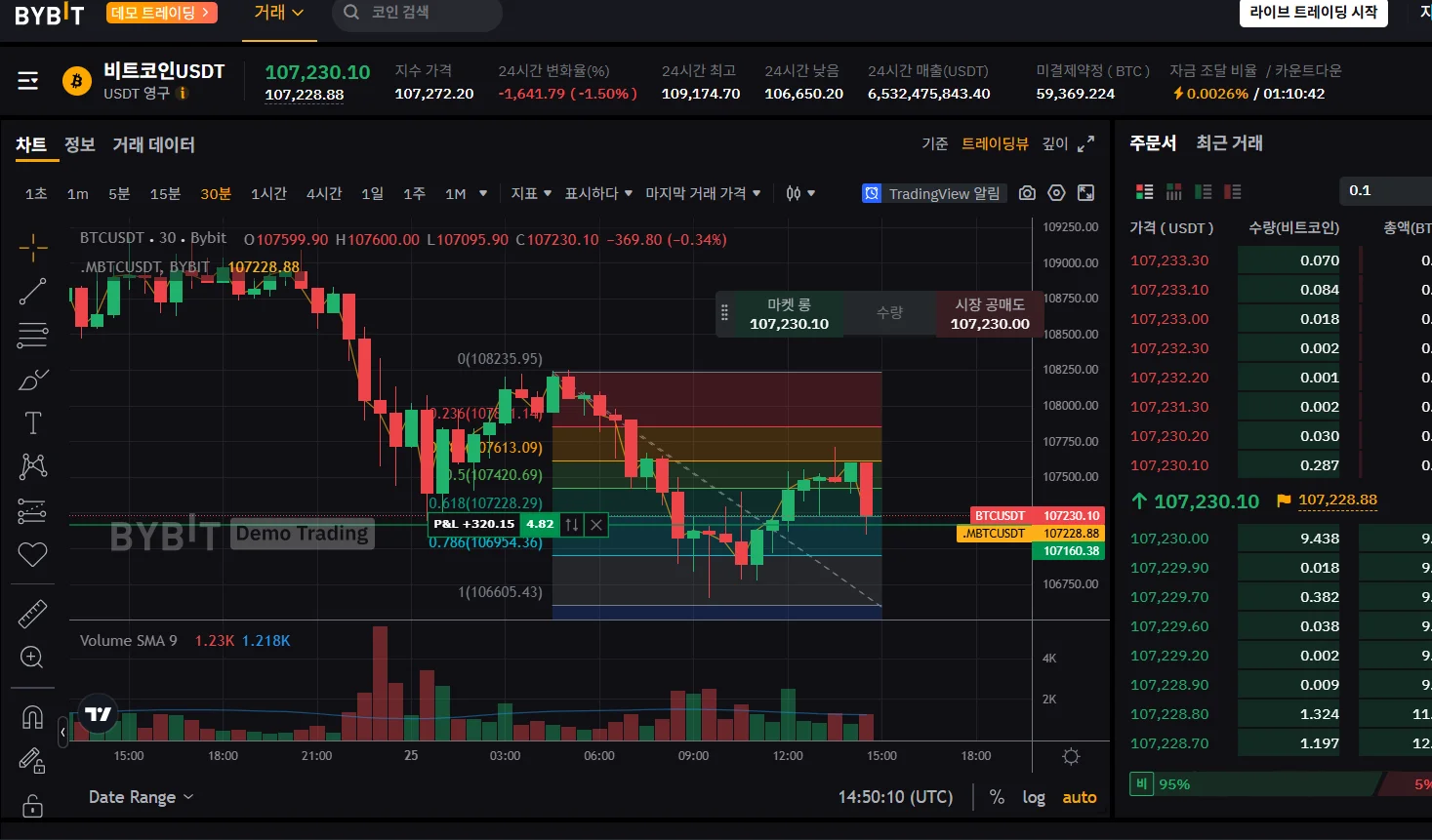Switch order book to horizontal depth view
Screen dimensions: 1432x840
pyautogui.click(x=1174, y=191)
